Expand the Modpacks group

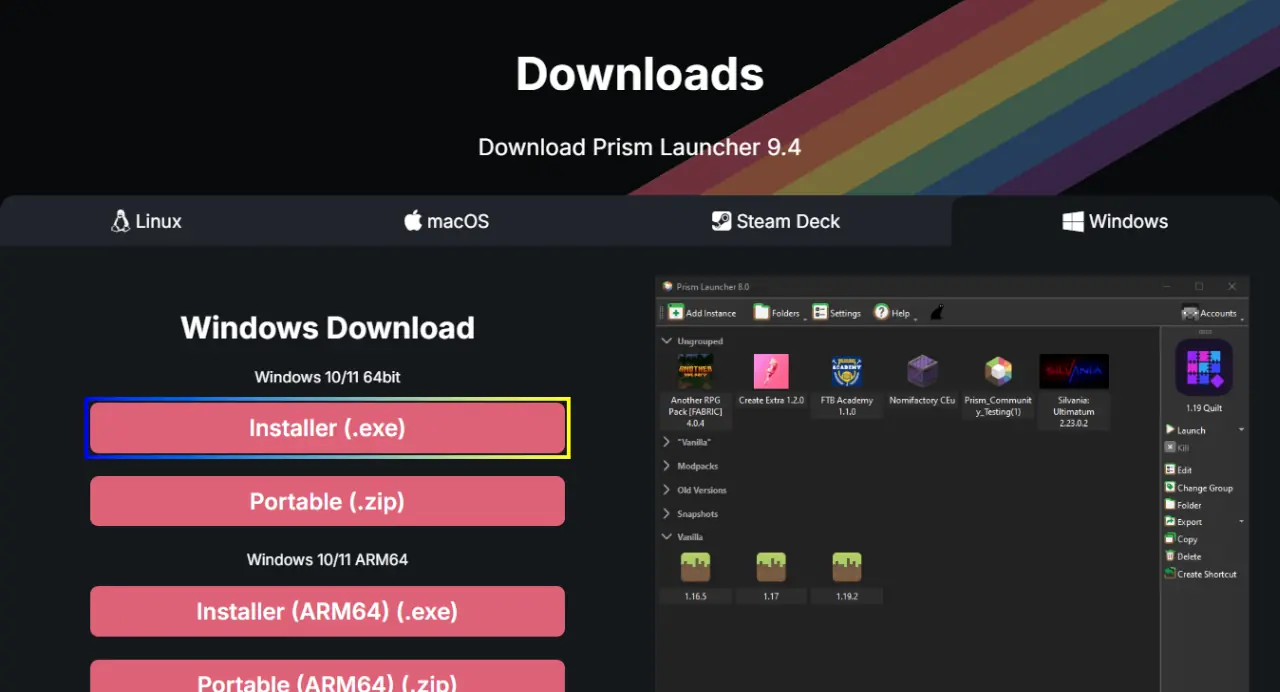coord(667,465)
